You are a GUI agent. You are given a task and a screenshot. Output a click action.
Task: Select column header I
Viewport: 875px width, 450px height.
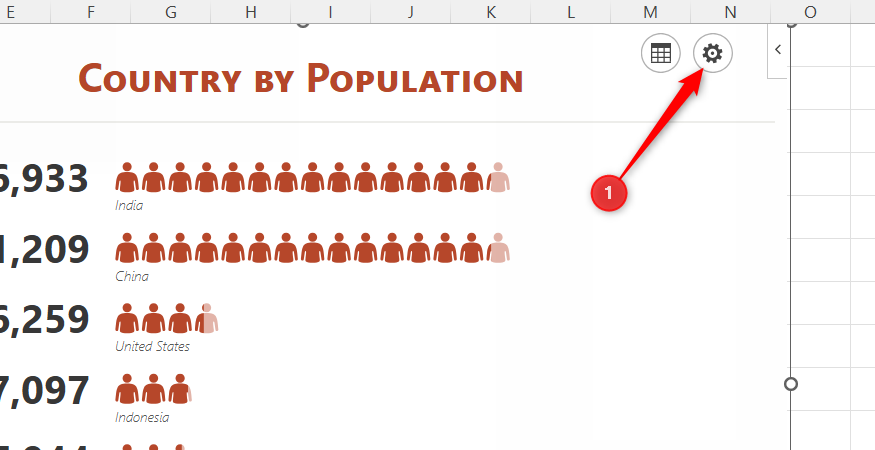click(x=330, y=12)
